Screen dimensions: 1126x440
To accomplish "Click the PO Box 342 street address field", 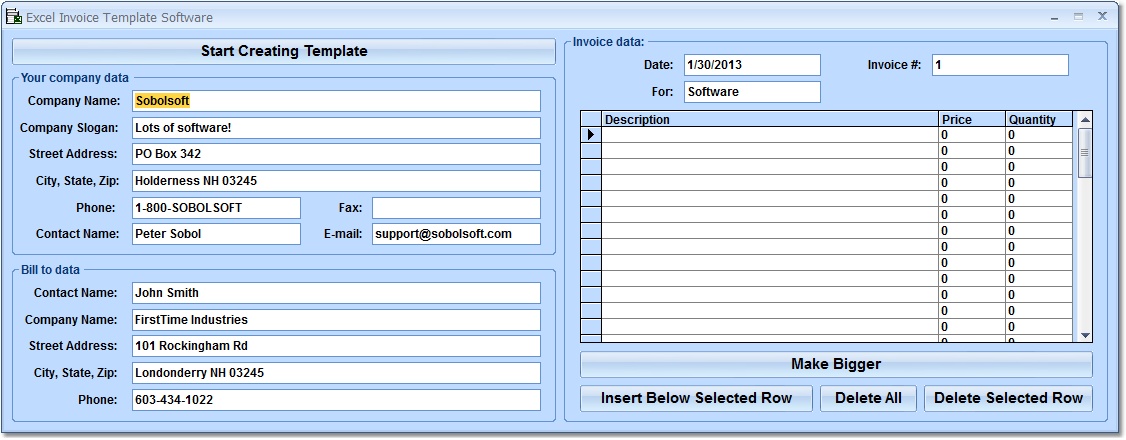I will tap(336, 154).
